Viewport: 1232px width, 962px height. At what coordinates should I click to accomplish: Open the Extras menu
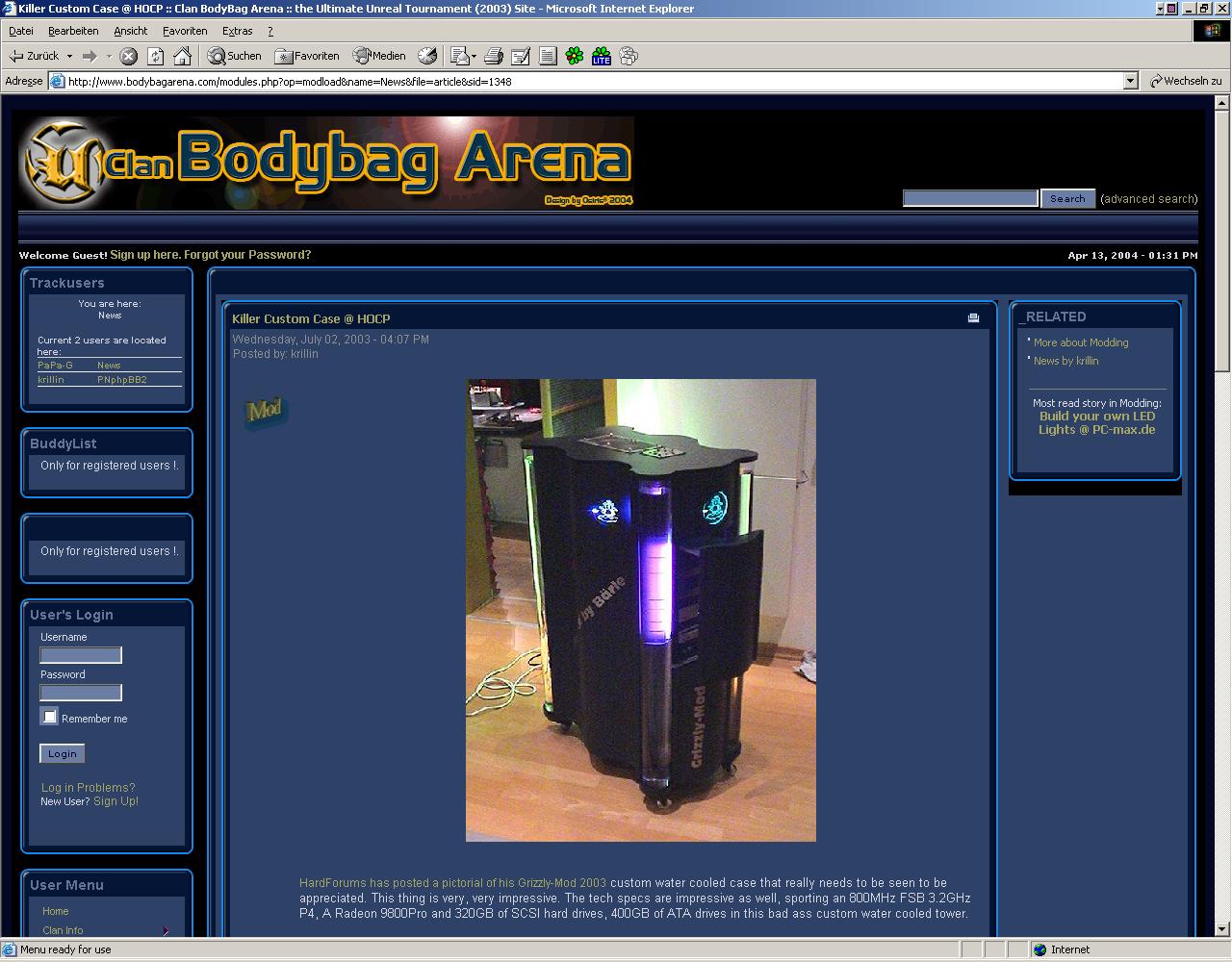coord(237,31)
